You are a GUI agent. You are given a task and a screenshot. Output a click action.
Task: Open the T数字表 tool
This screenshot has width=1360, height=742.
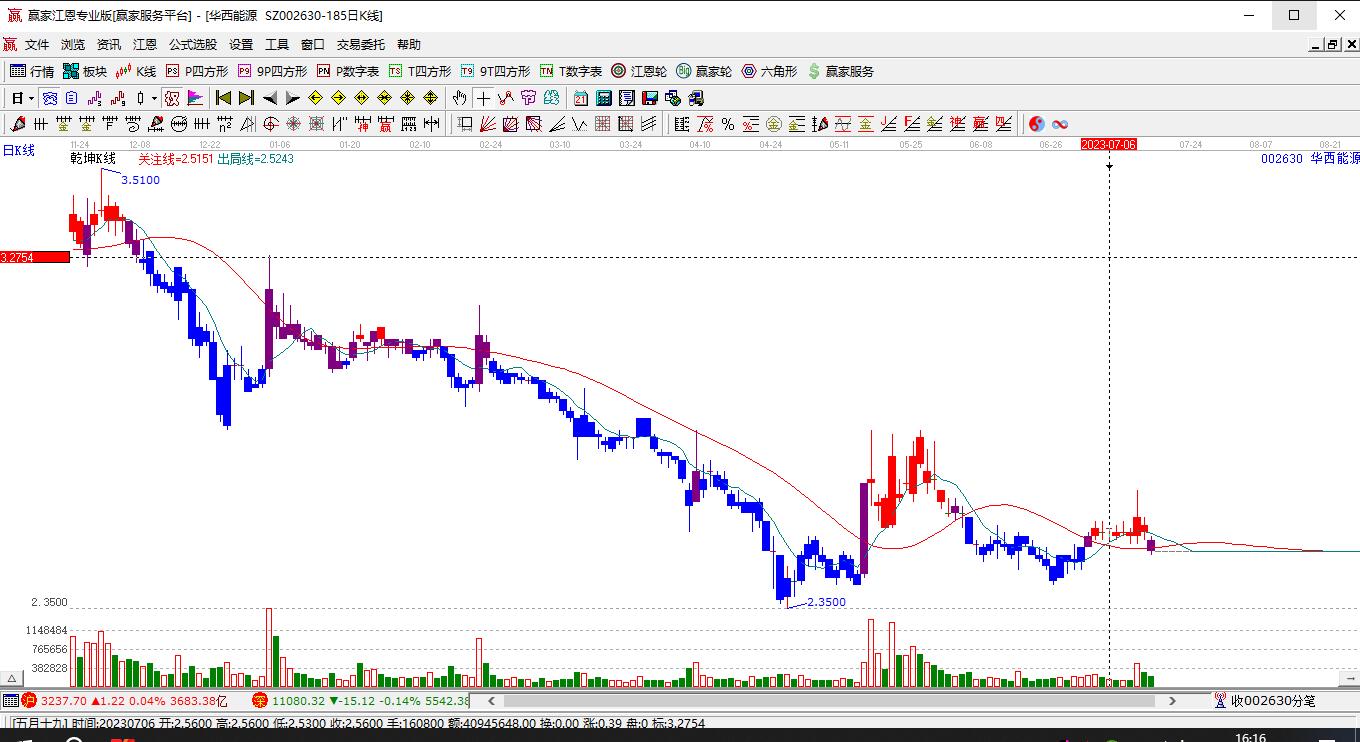[571, 71]
